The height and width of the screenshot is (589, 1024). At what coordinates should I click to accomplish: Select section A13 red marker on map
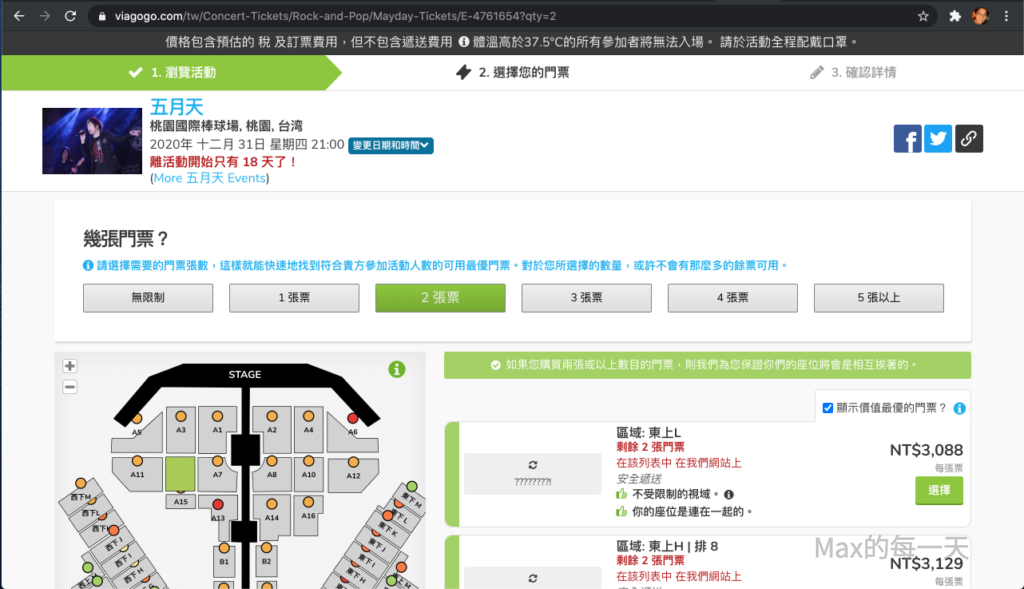[x=218, y=504]
